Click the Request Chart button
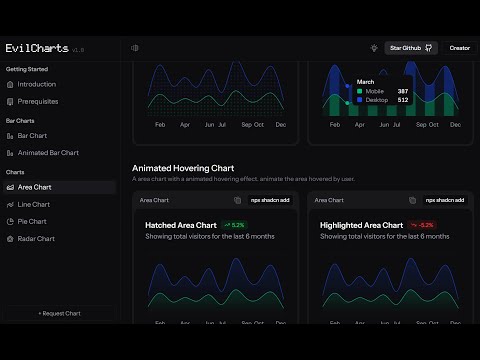 click(60, 314)
